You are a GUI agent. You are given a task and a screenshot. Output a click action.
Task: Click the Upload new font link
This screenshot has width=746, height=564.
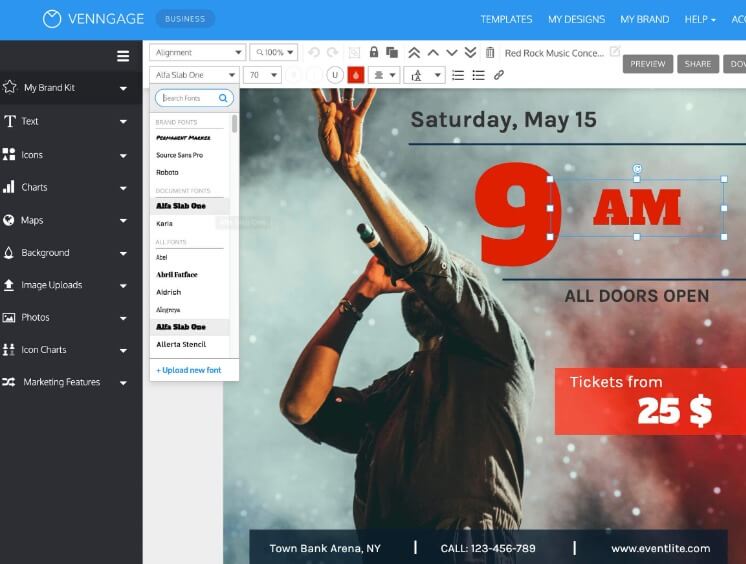click(189, 370)
